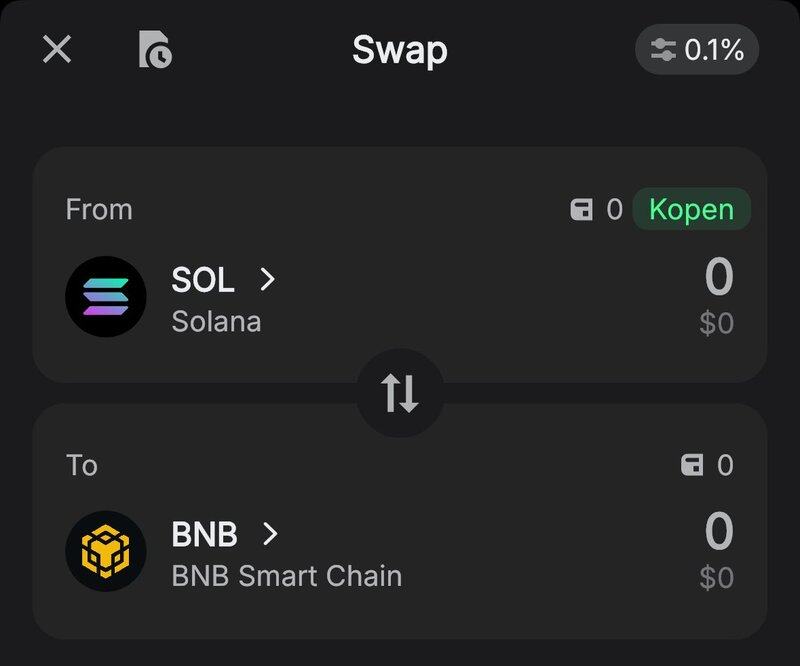Select the BNB token name
Image resolution: width=800 pixels, height=666 pixels.
click(x=204, y=534)
